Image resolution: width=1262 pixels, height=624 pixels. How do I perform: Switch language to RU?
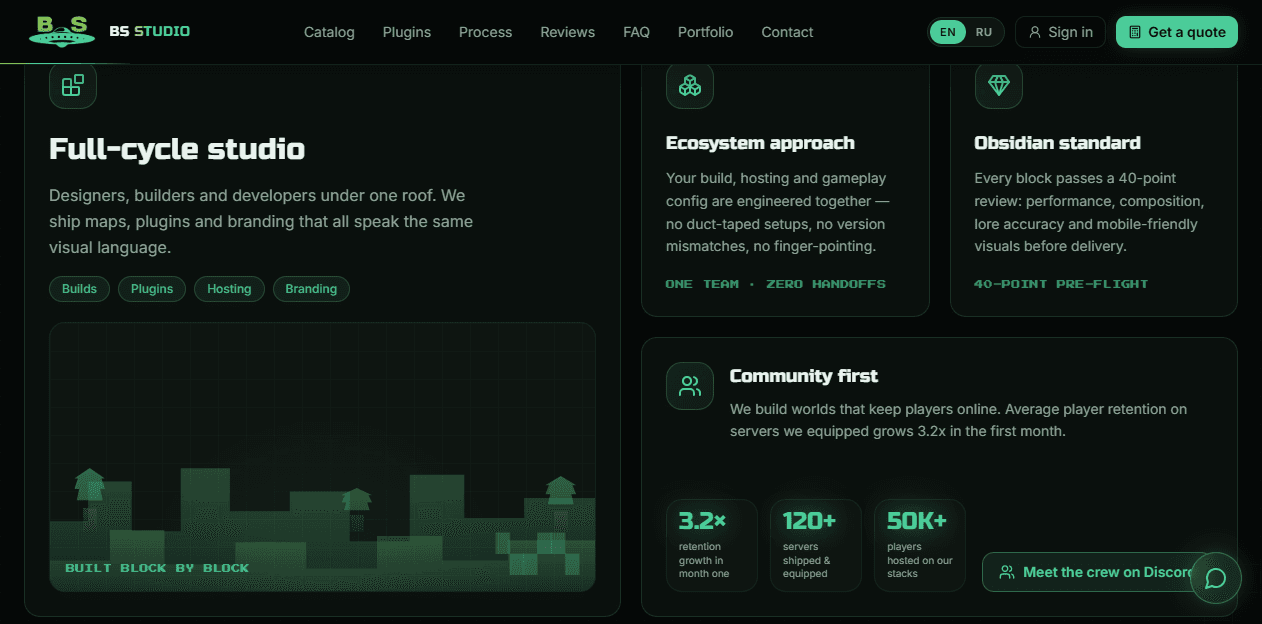tap(984, 32)
